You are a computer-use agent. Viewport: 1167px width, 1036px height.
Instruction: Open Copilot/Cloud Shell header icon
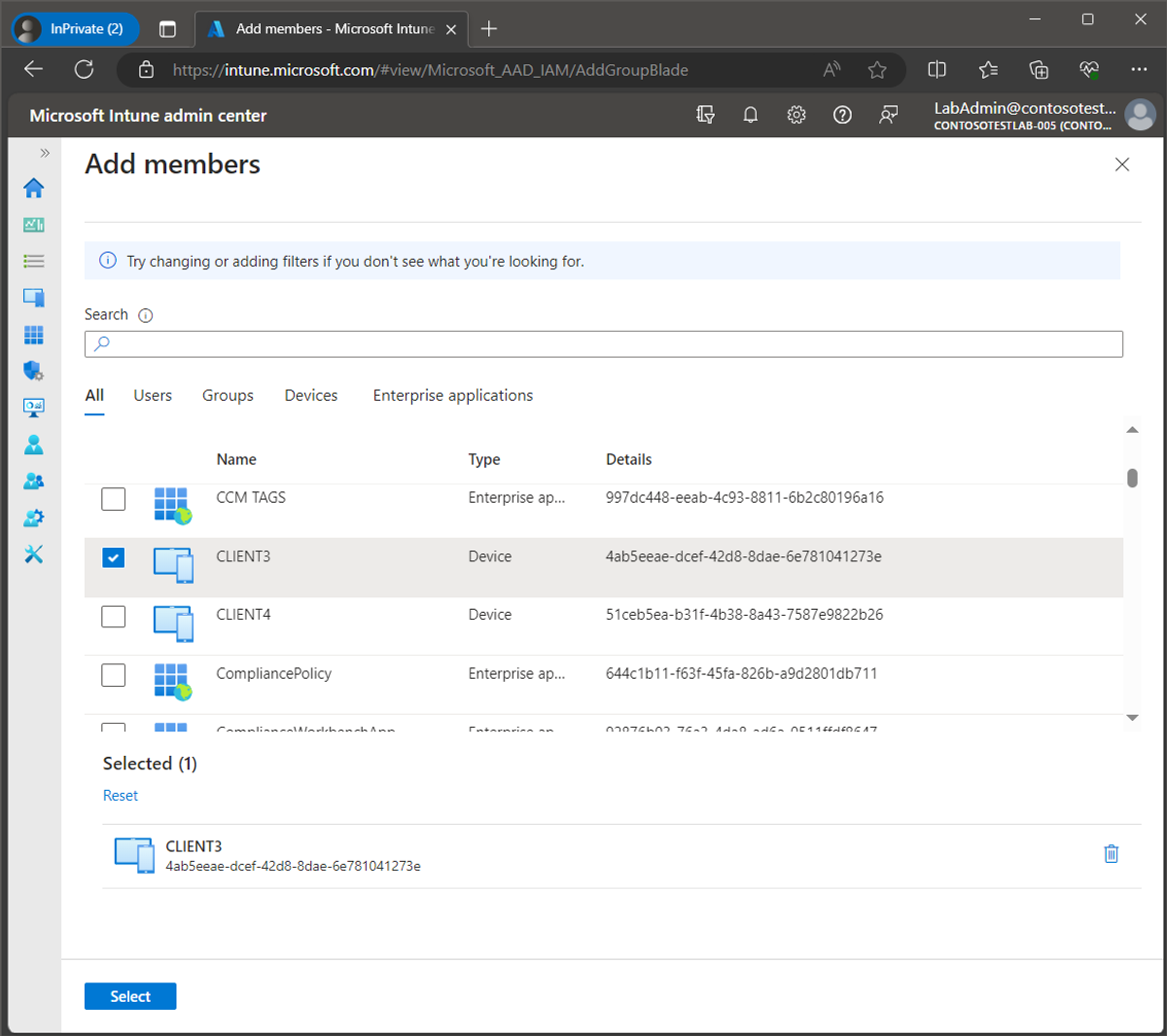click(706, 115)
